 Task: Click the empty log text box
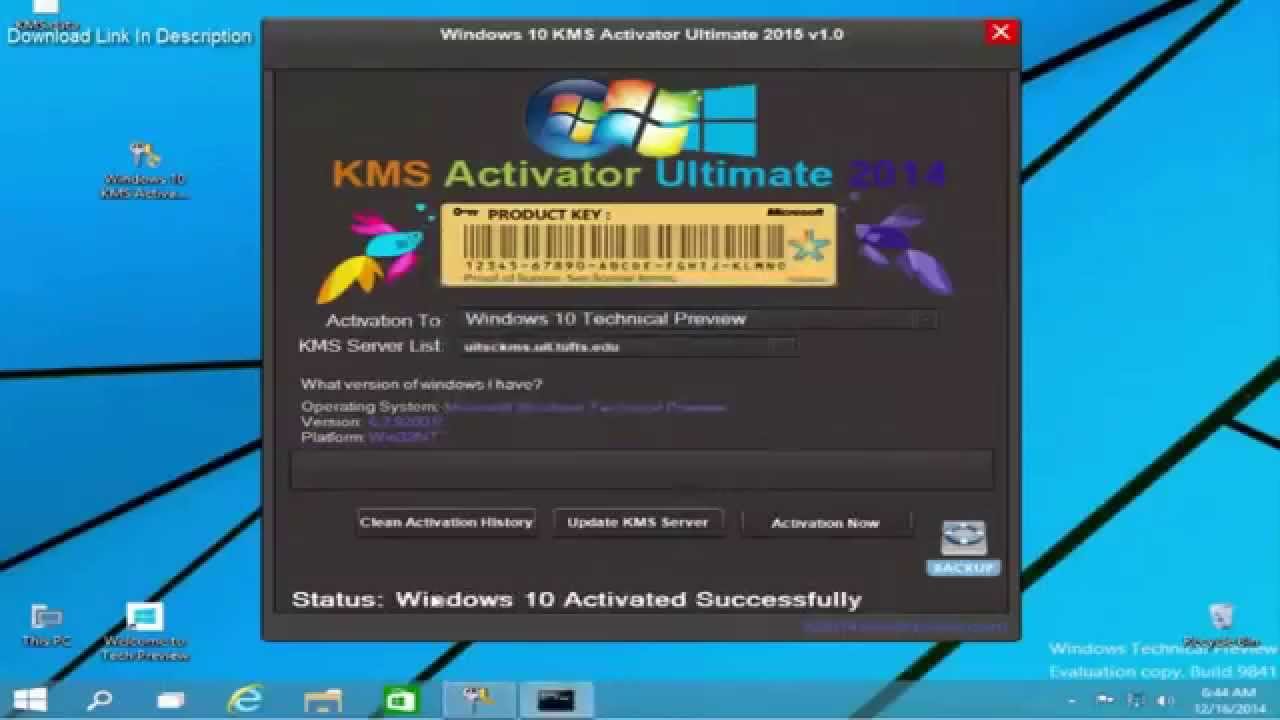point(641,469)
